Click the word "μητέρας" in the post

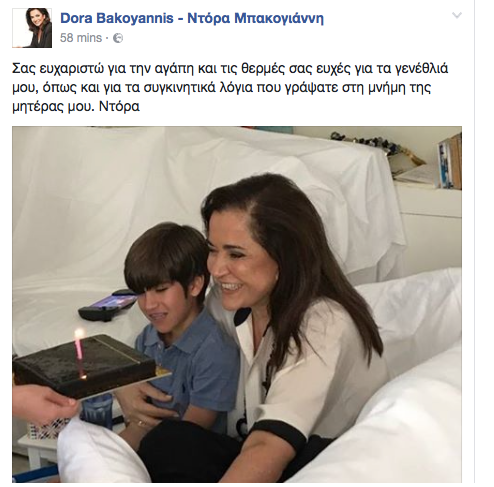pyautogui.click(x=38, y=107)
